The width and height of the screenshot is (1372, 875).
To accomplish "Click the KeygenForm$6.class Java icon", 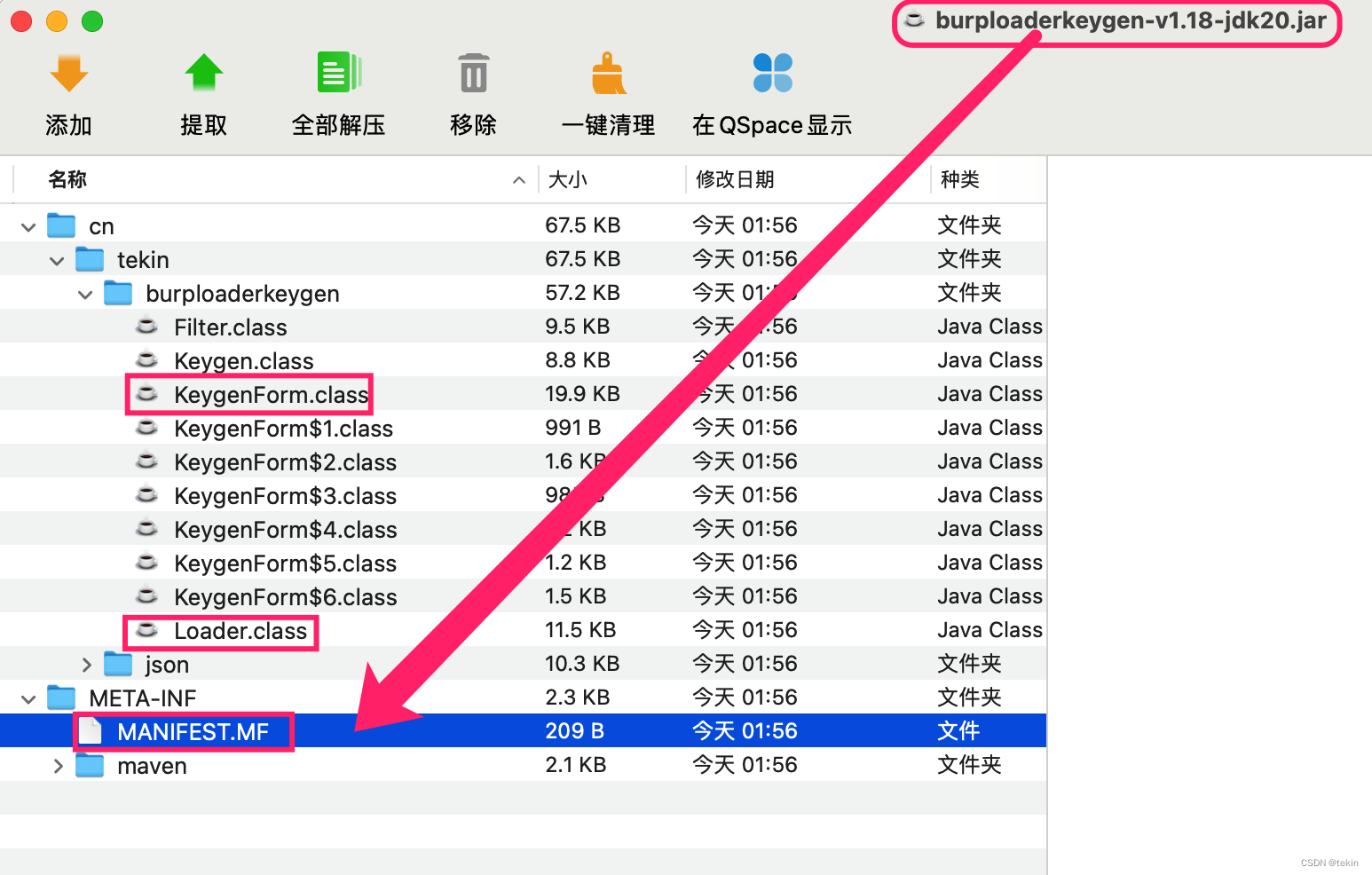I will coord(146,596).
